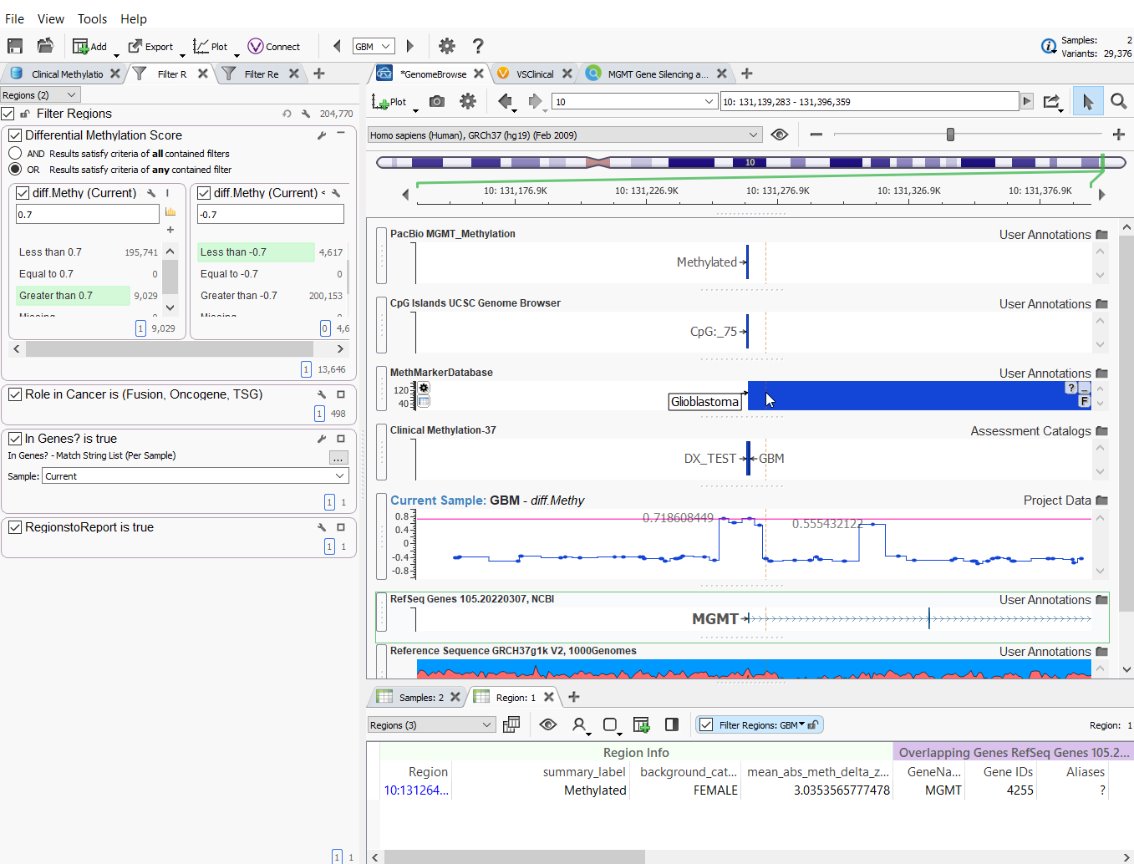Click the share/export view icon
Screen dimensions: 1134x864
click(1052, 102)
